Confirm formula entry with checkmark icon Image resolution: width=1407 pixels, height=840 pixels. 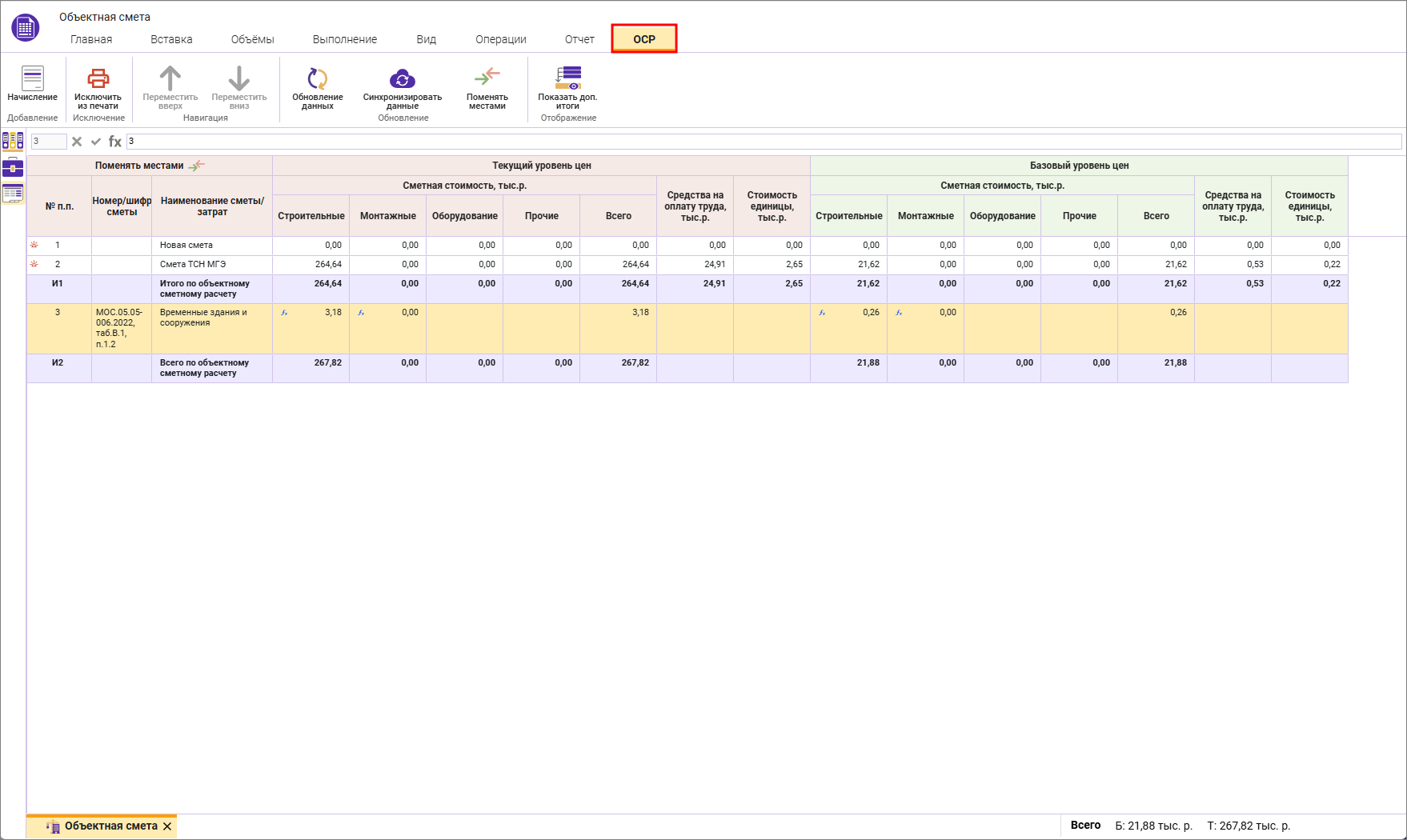pyautogui.click(x=96, y=142)
